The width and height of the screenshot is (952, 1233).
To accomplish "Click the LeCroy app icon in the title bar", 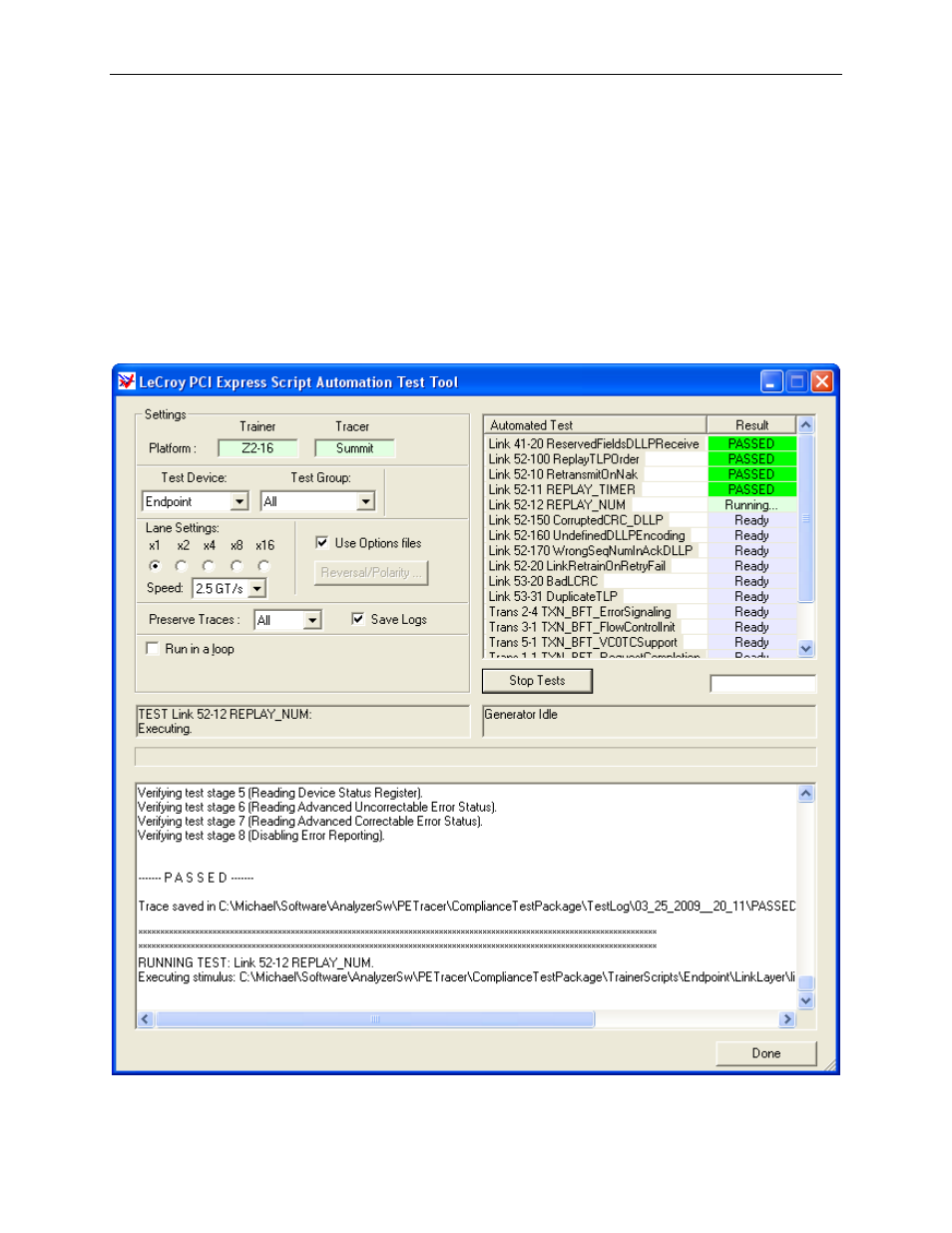I will click(127, 381).
